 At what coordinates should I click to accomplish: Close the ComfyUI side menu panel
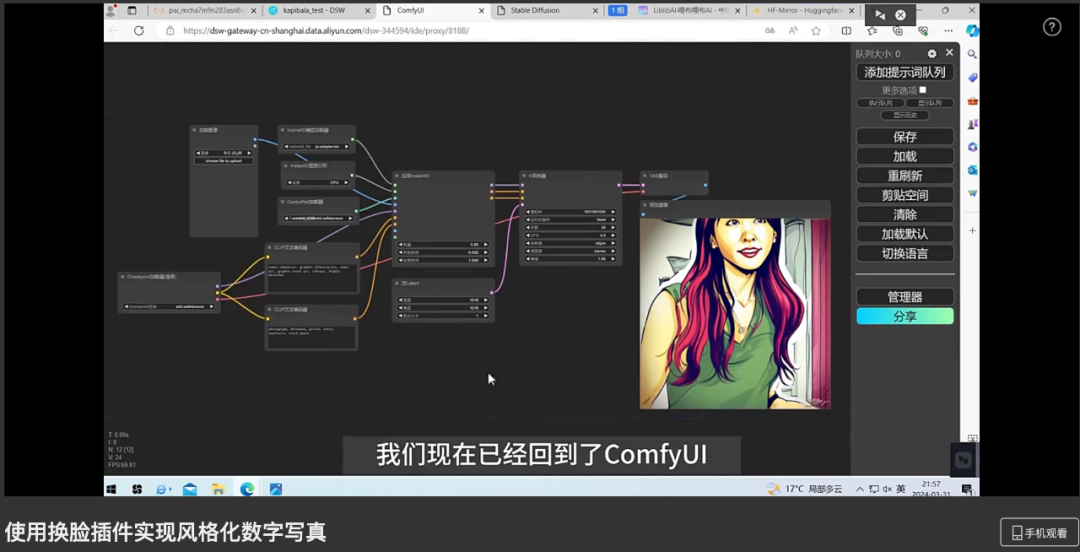click(x=949, y=52)
